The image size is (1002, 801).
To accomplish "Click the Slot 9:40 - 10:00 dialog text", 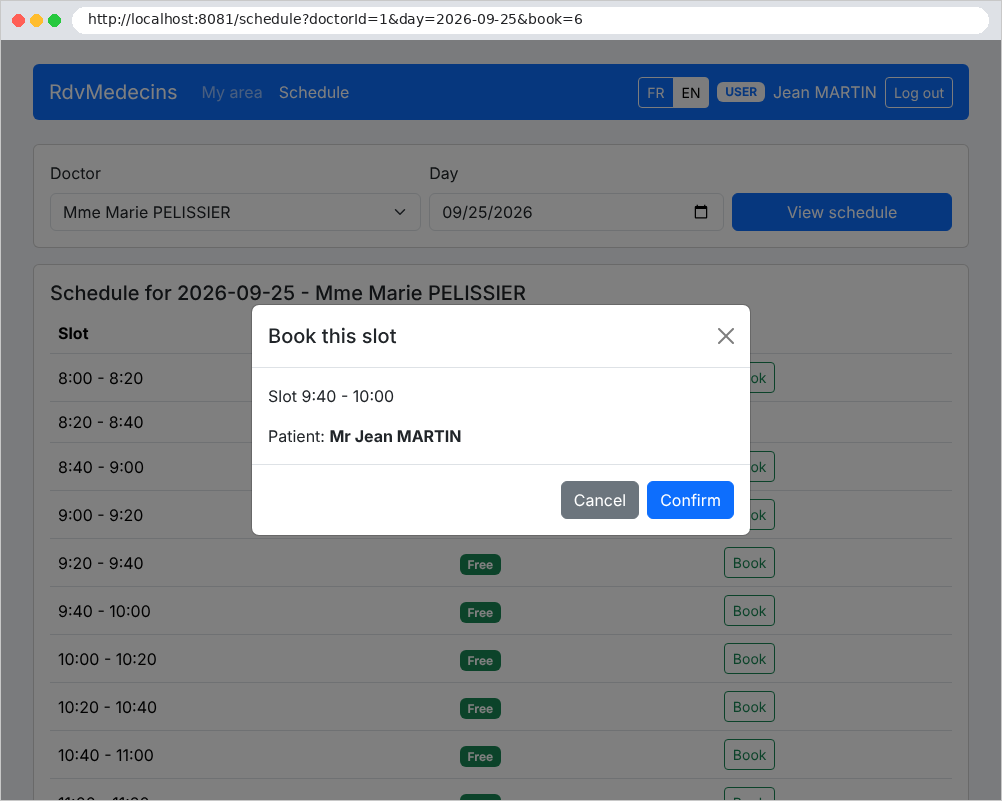I will click(331, 396).
